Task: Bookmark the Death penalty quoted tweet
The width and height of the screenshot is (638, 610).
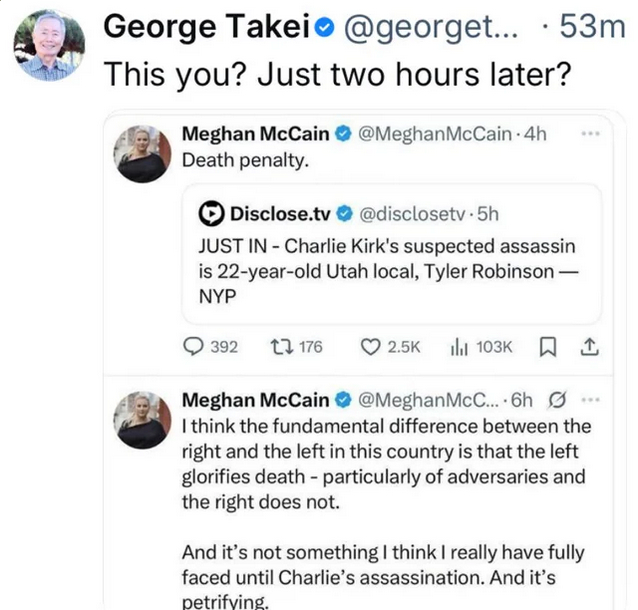Action: point(548,346)
